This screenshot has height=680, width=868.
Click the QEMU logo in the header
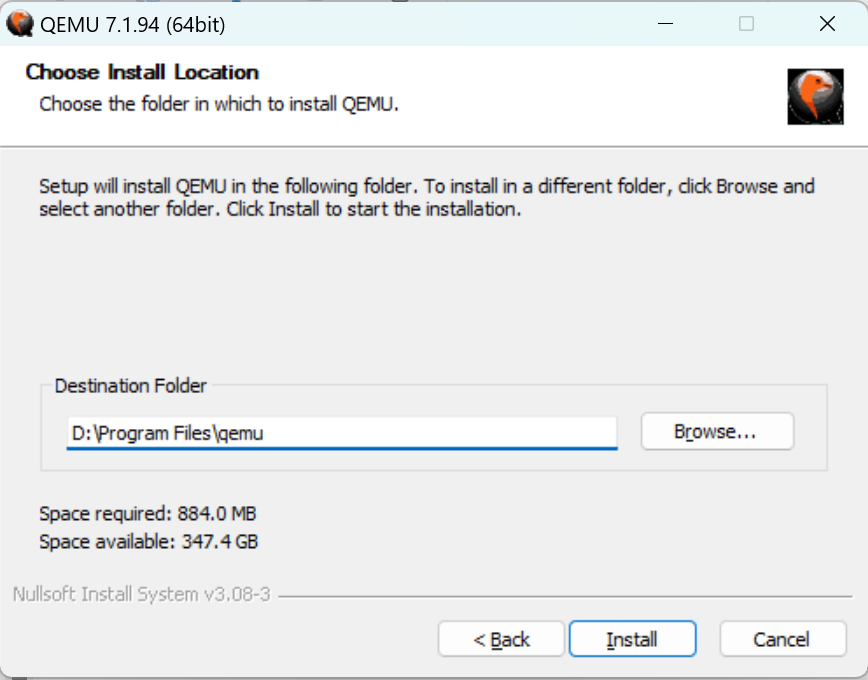[x=816, y=96]
